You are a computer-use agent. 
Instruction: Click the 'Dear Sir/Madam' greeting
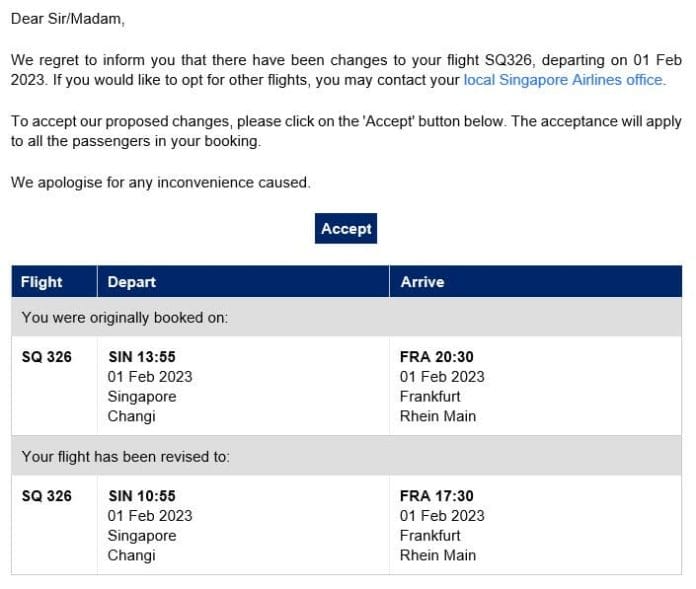point(68,18)
